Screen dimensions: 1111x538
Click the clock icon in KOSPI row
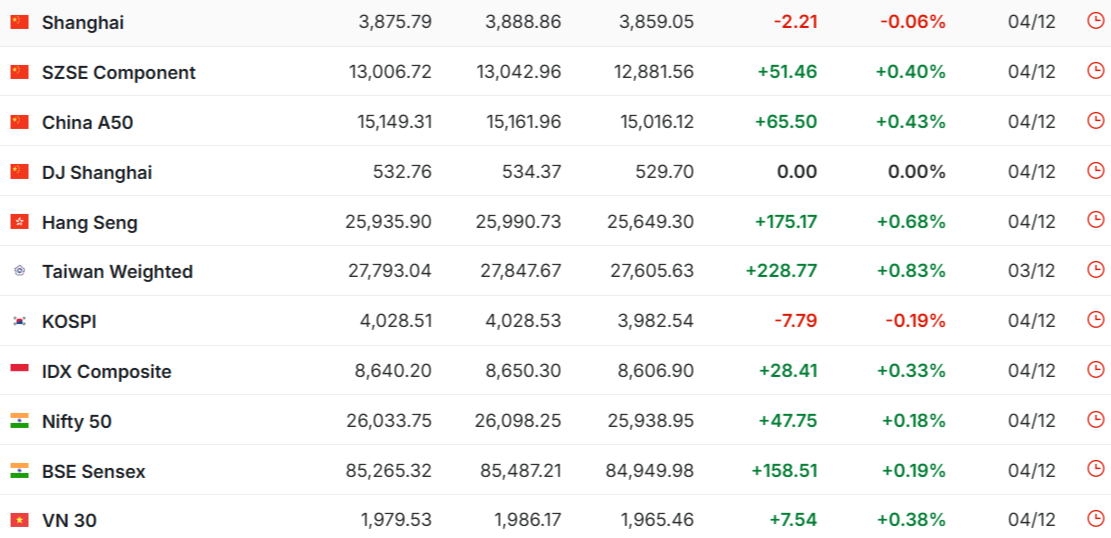coord(1096,320)
